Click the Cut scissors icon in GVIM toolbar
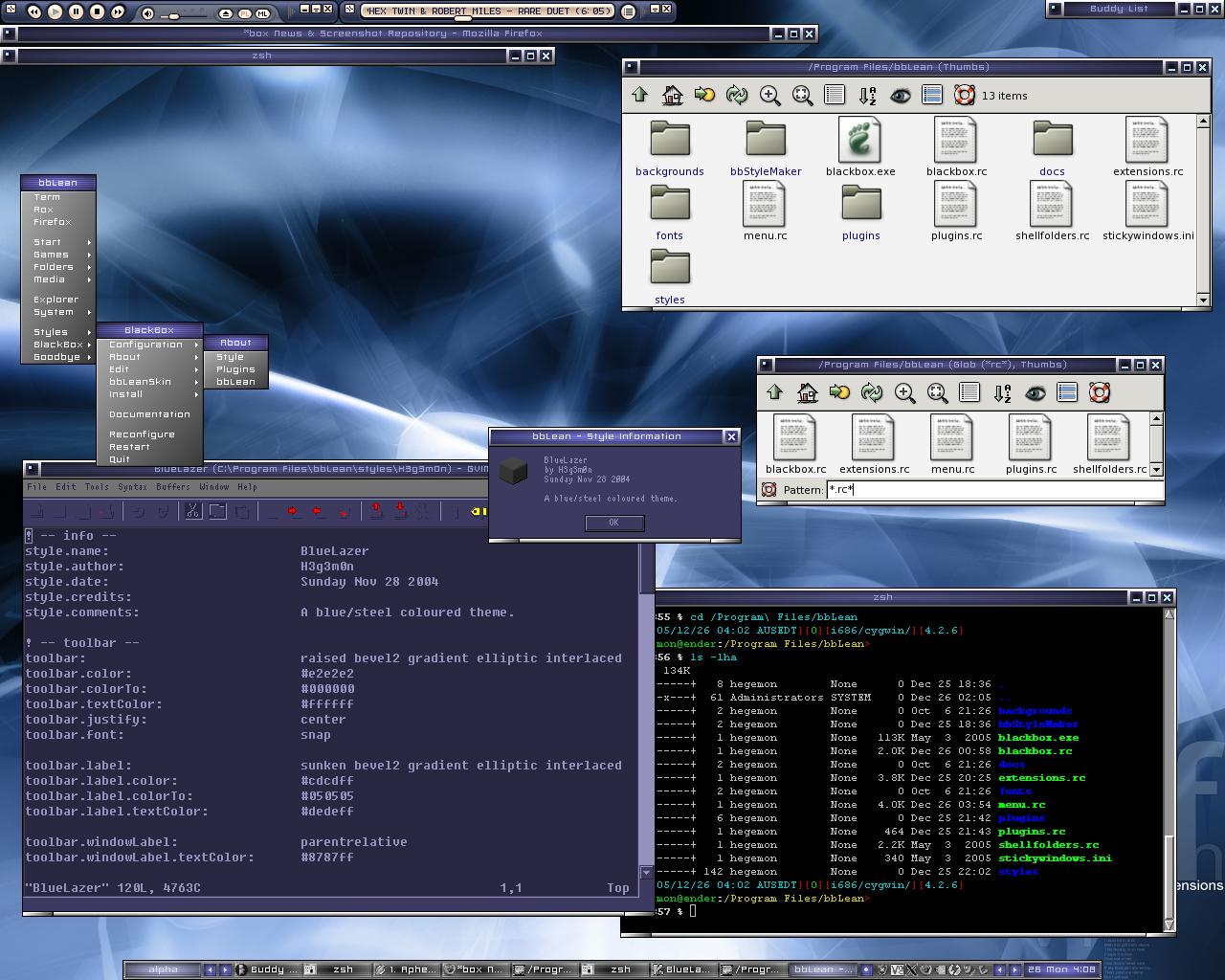Screen dimensions: 1225x980 pos(193,511)
